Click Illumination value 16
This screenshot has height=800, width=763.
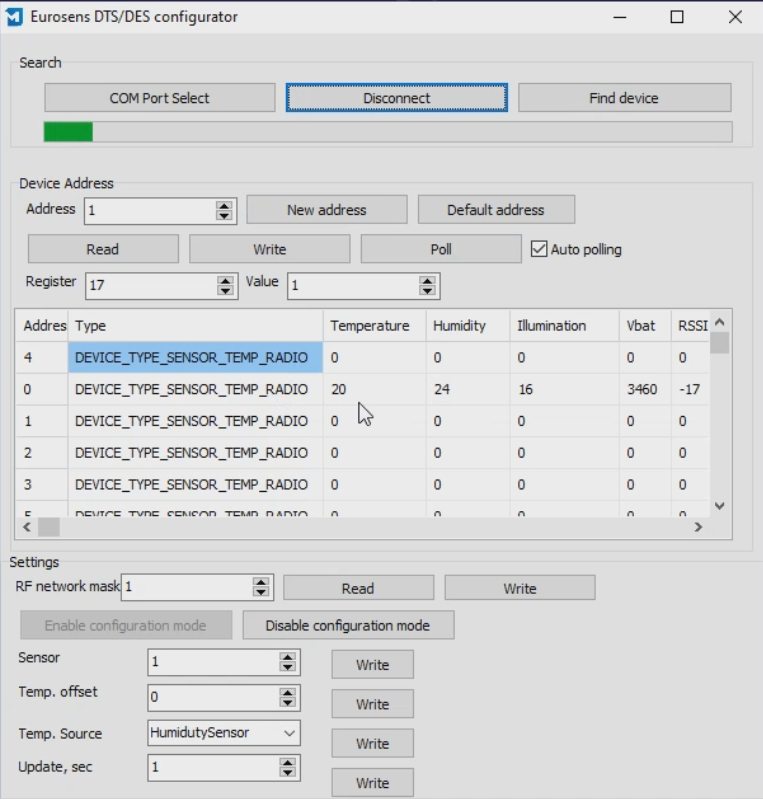click(x=526, y=389)
